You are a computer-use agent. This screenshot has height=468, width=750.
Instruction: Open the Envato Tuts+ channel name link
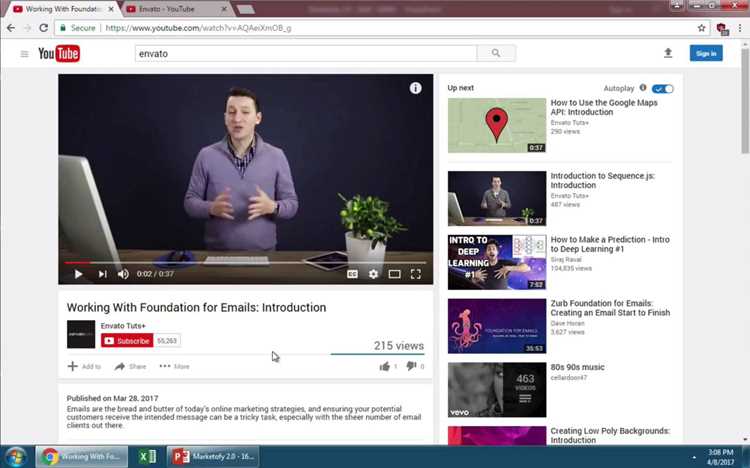123,325
